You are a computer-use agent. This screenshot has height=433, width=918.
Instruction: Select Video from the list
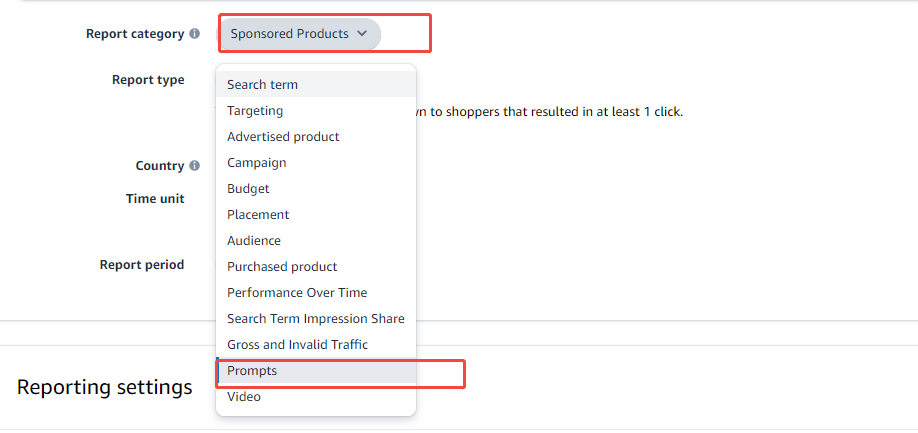coord(244,397)
